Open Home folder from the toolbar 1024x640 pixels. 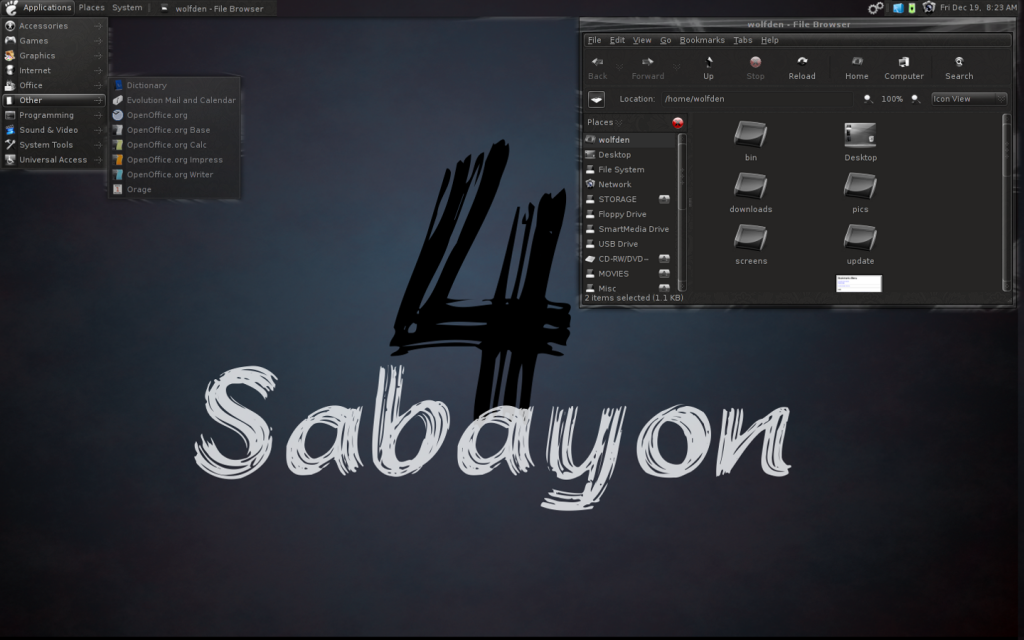point(856,67)
